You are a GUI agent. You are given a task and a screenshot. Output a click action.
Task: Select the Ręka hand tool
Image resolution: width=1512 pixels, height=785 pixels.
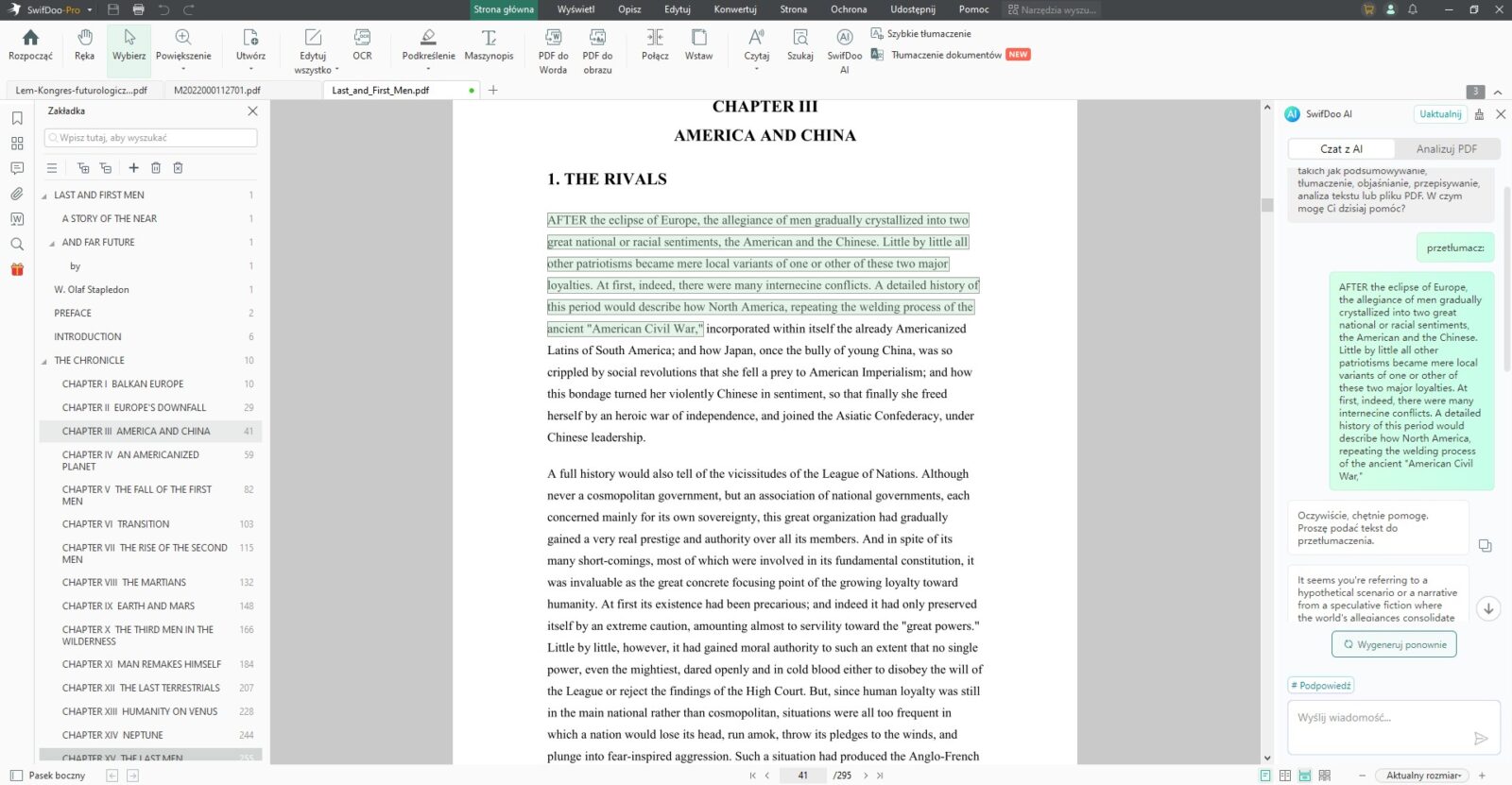tap(84, 45)
